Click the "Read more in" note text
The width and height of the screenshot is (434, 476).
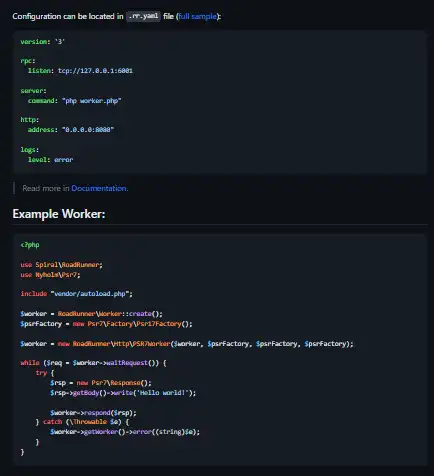46,188
